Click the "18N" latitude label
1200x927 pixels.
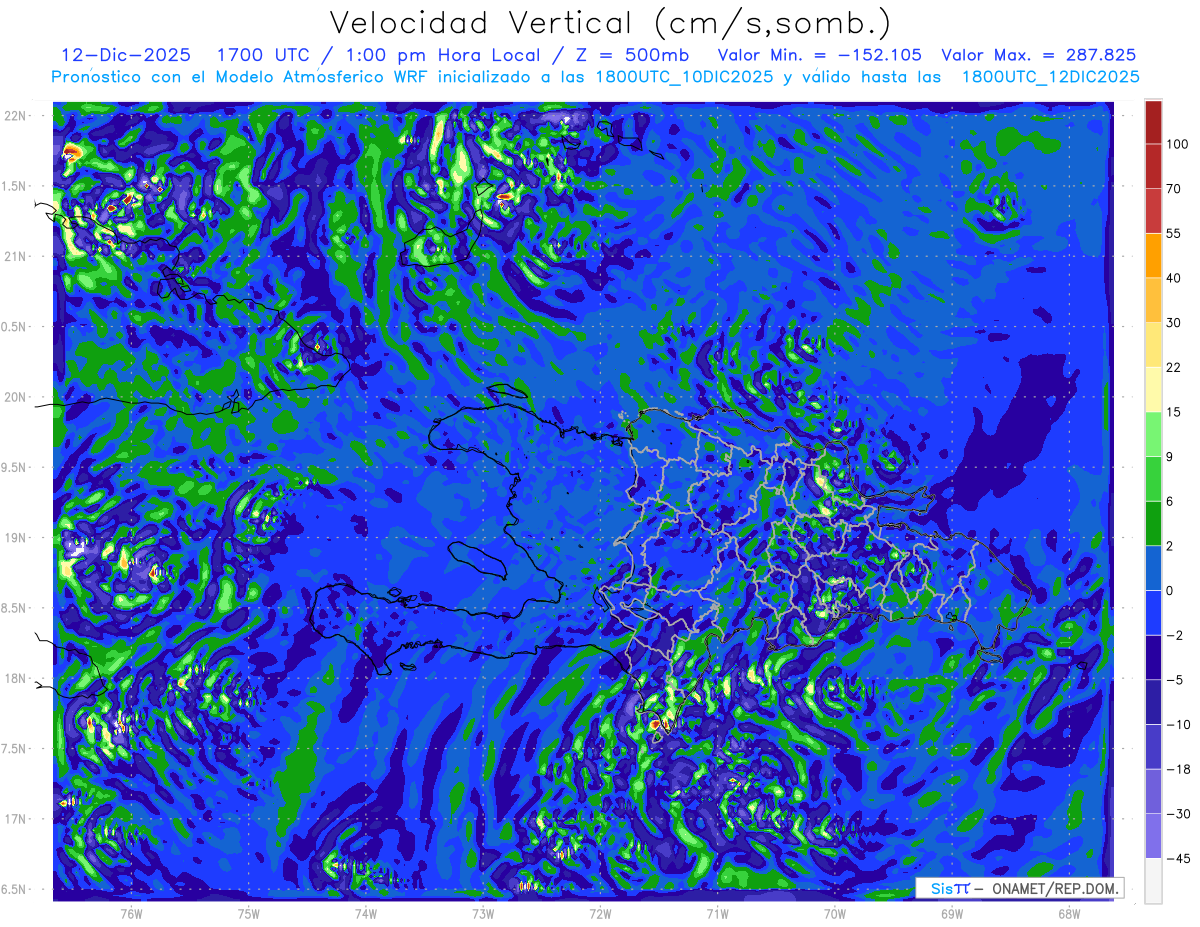point(17,678)
